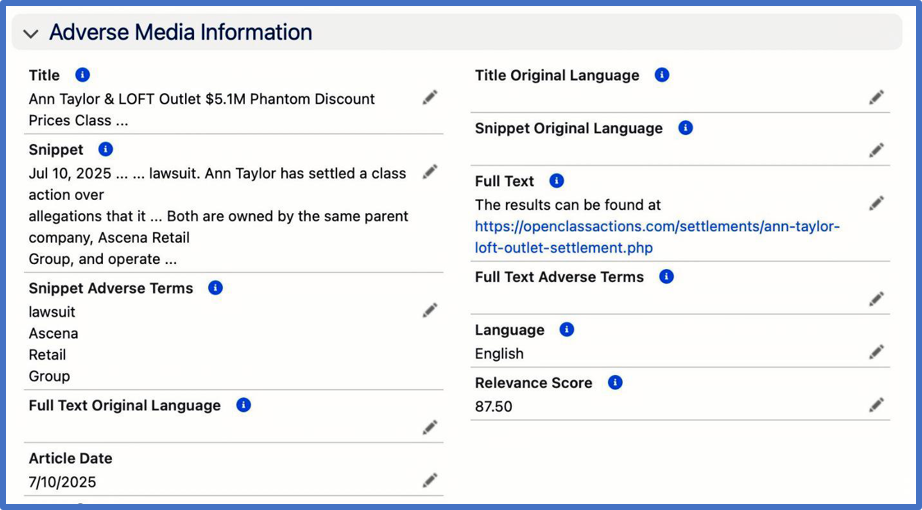Click the article date value 7/10/2025
This screenshot has width=922, height=510.
(62, 482)
